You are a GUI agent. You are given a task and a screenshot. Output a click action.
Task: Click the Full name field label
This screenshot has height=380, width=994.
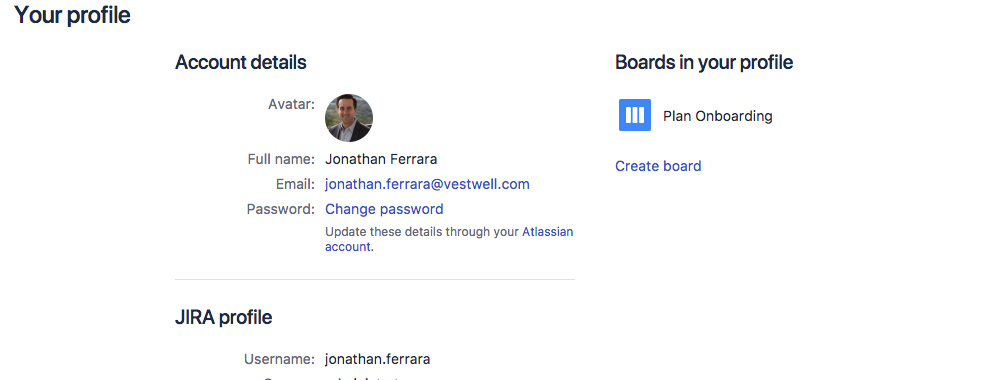click(x=281, y=159)
